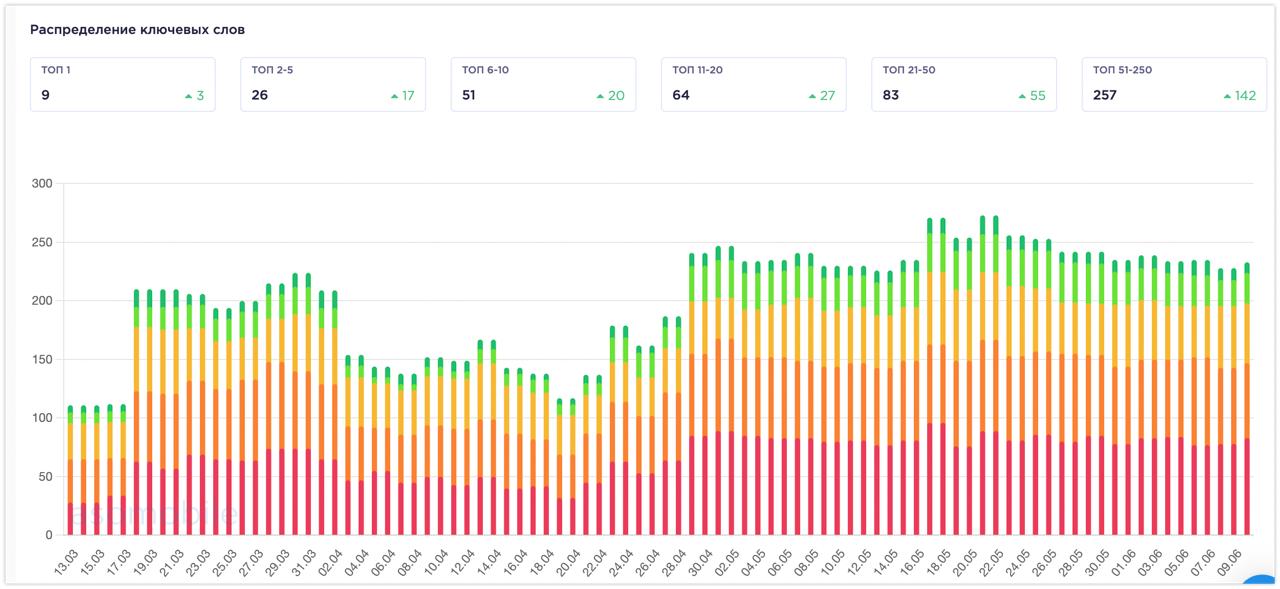Choose the ТОП 11-20 card label
Image resolution: width=1280 pixels, height=589 pixels.
[x=698, y=70]
